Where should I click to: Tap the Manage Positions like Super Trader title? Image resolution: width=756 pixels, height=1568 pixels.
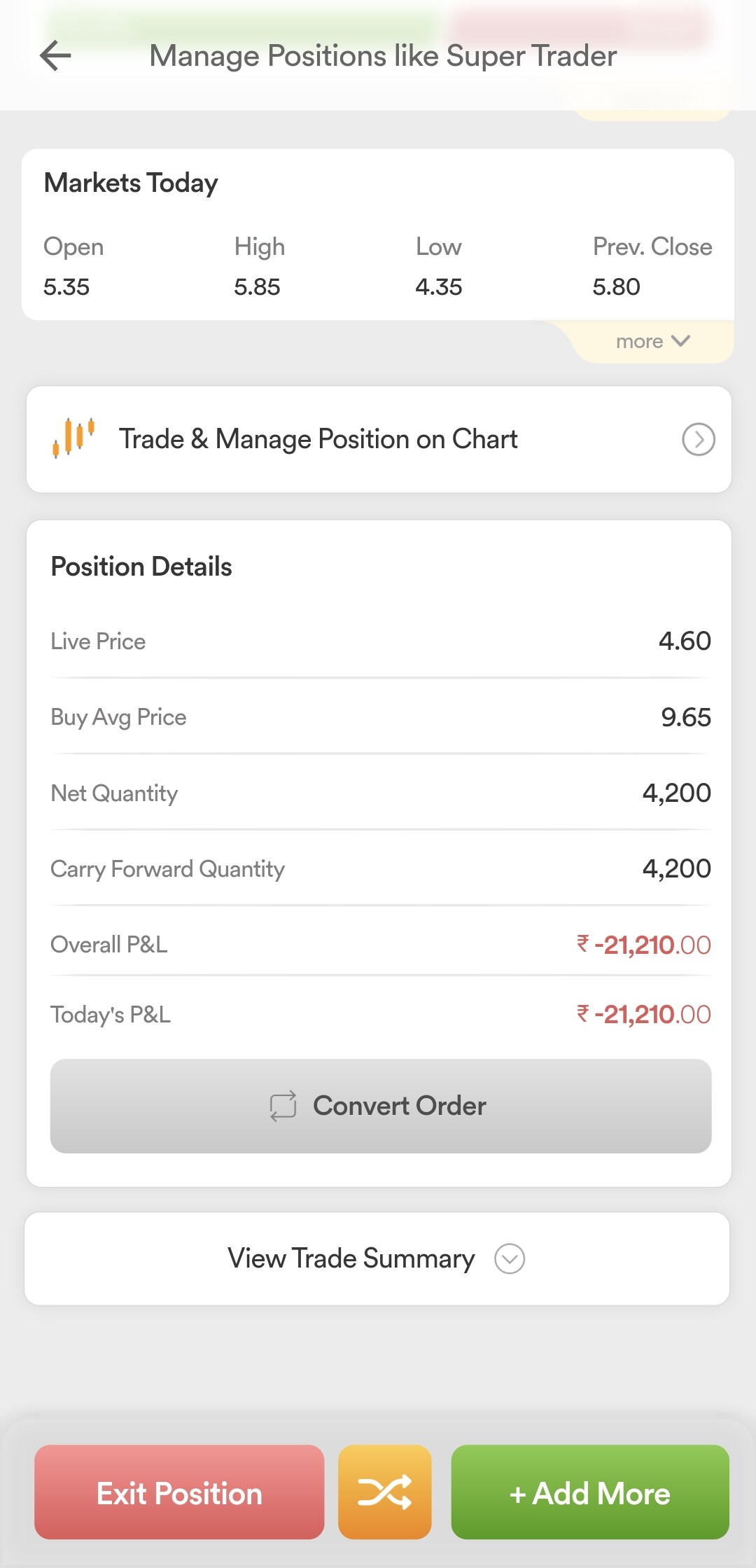pyautogui.click(x=383, y=56)
